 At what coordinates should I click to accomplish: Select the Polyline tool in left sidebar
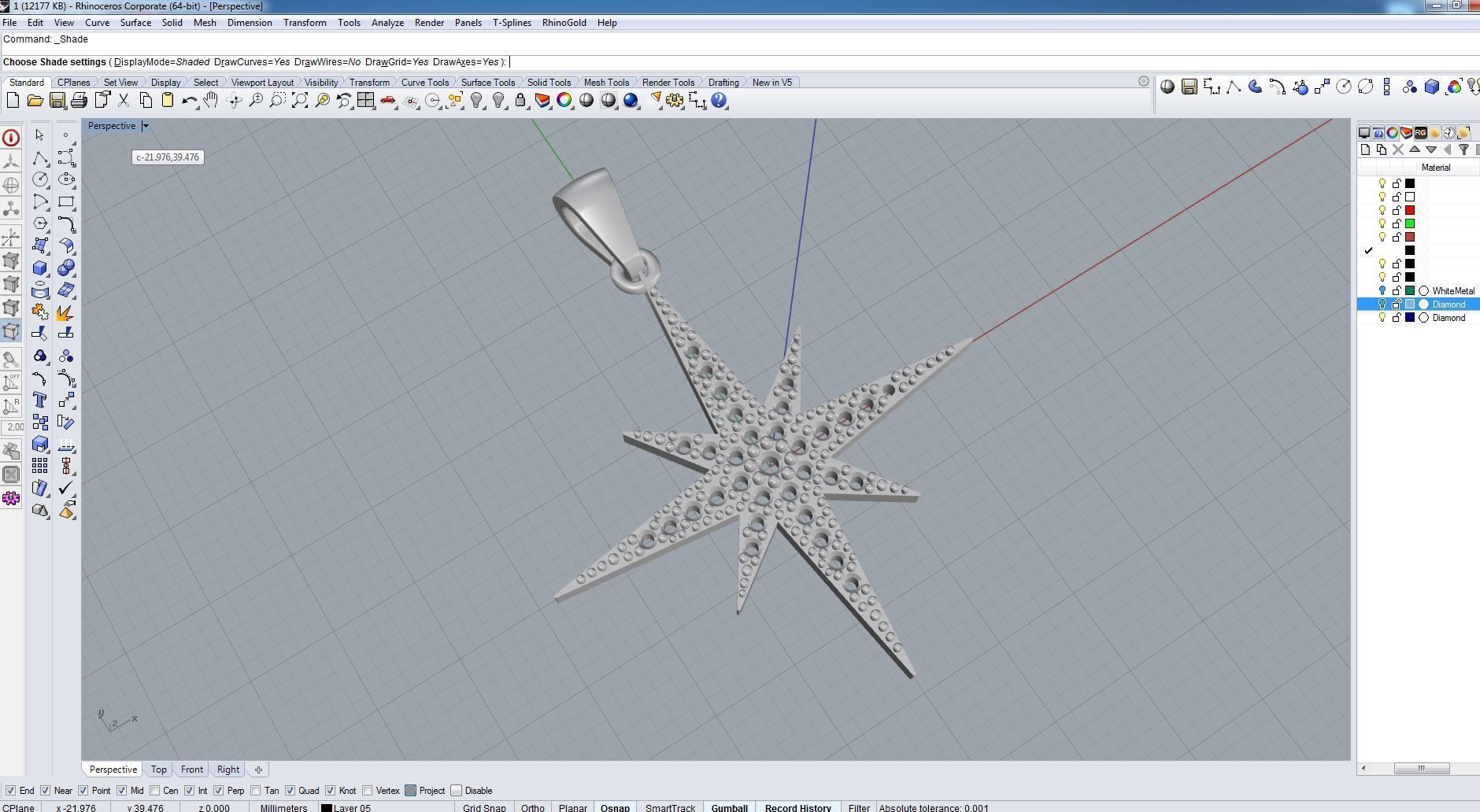click(x=39, y=157)
